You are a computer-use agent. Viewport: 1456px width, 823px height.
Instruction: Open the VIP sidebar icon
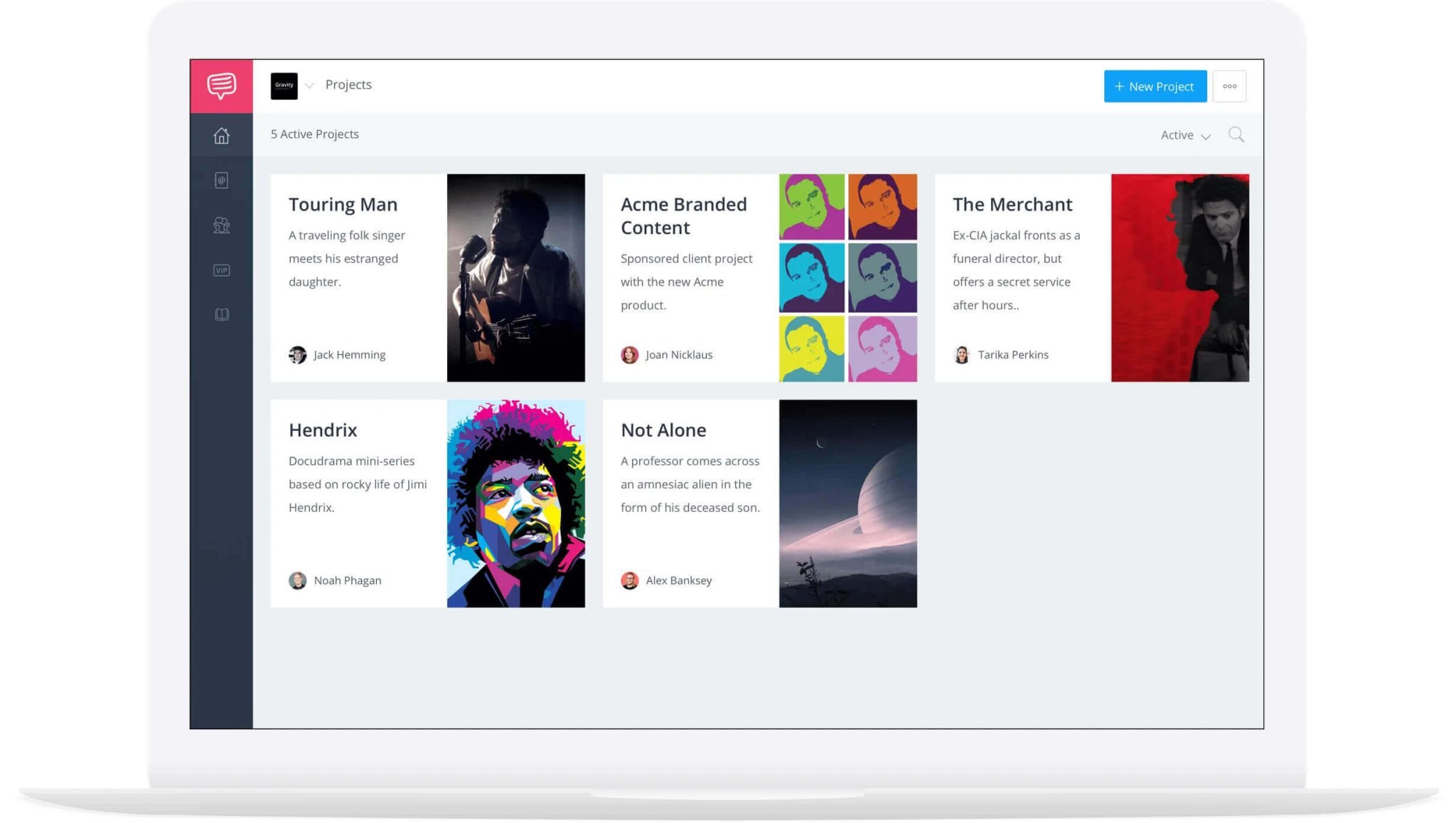click(221, 270)
